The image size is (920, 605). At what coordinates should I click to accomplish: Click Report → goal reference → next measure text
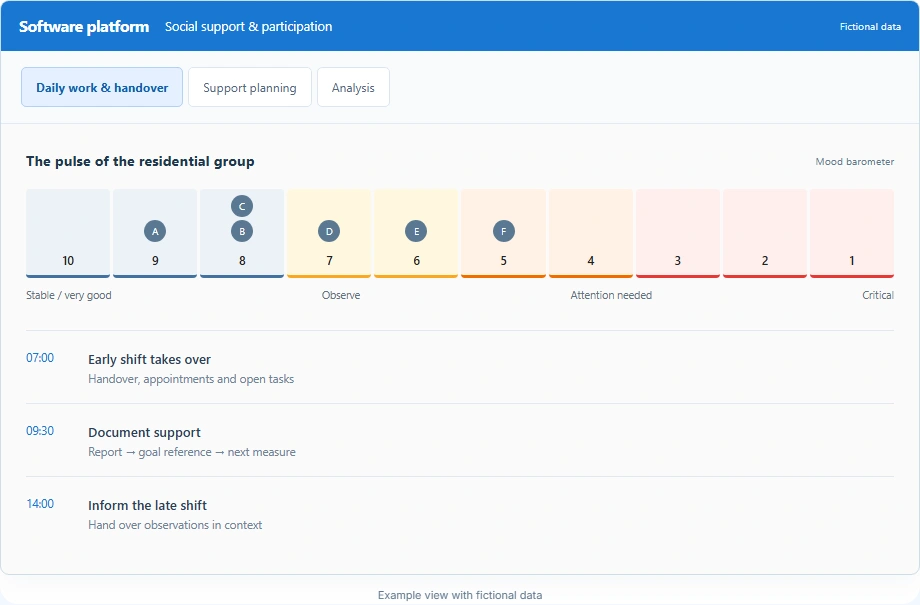pos(192,452)
